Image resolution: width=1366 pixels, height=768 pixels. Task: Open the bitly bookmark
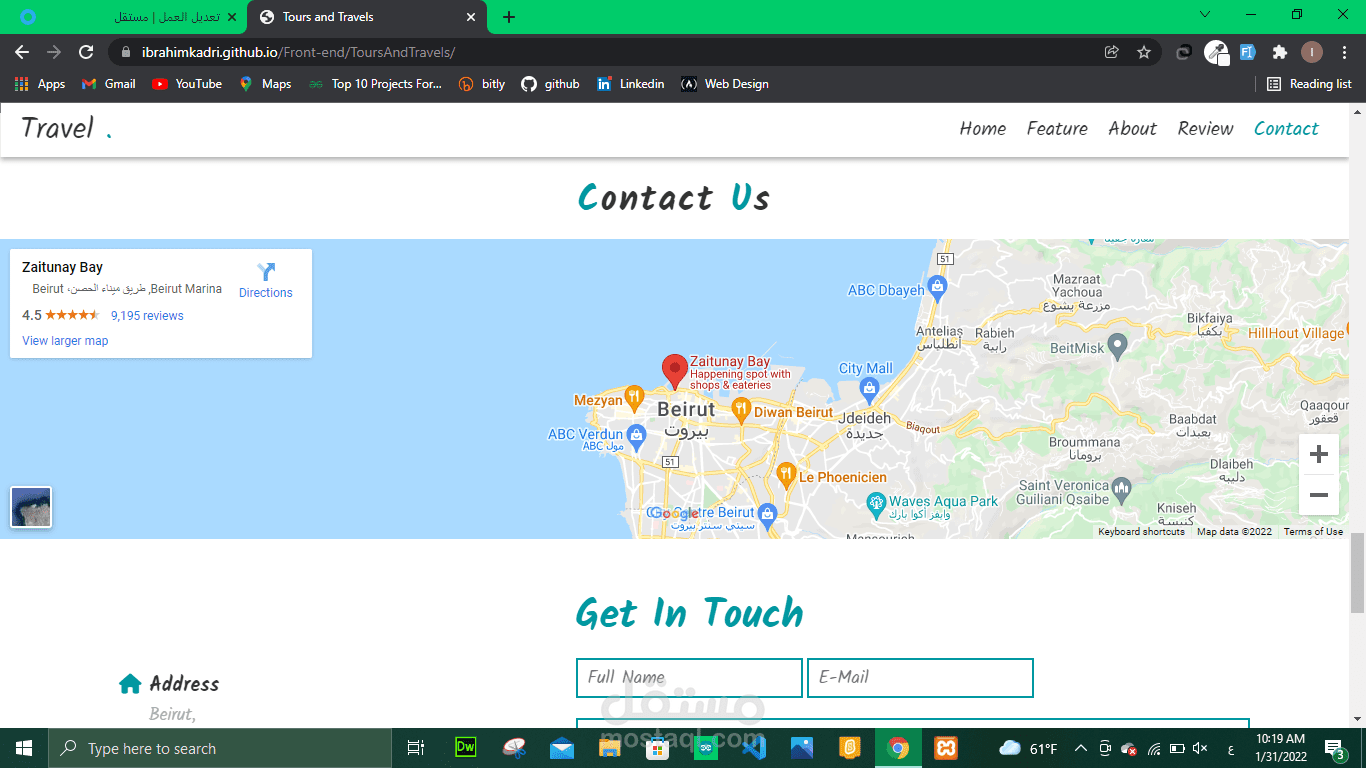coord(482,84)
